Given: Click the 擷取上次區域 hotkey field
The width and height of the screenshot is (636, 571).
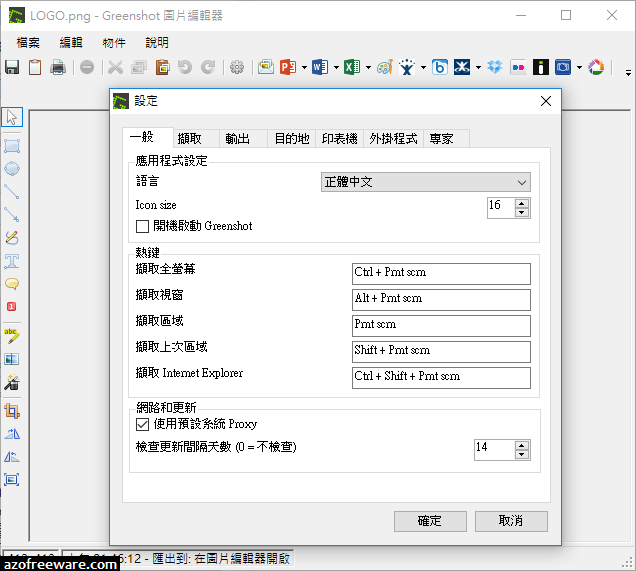Looking at the screenshot, I should (x=441, y=352).
